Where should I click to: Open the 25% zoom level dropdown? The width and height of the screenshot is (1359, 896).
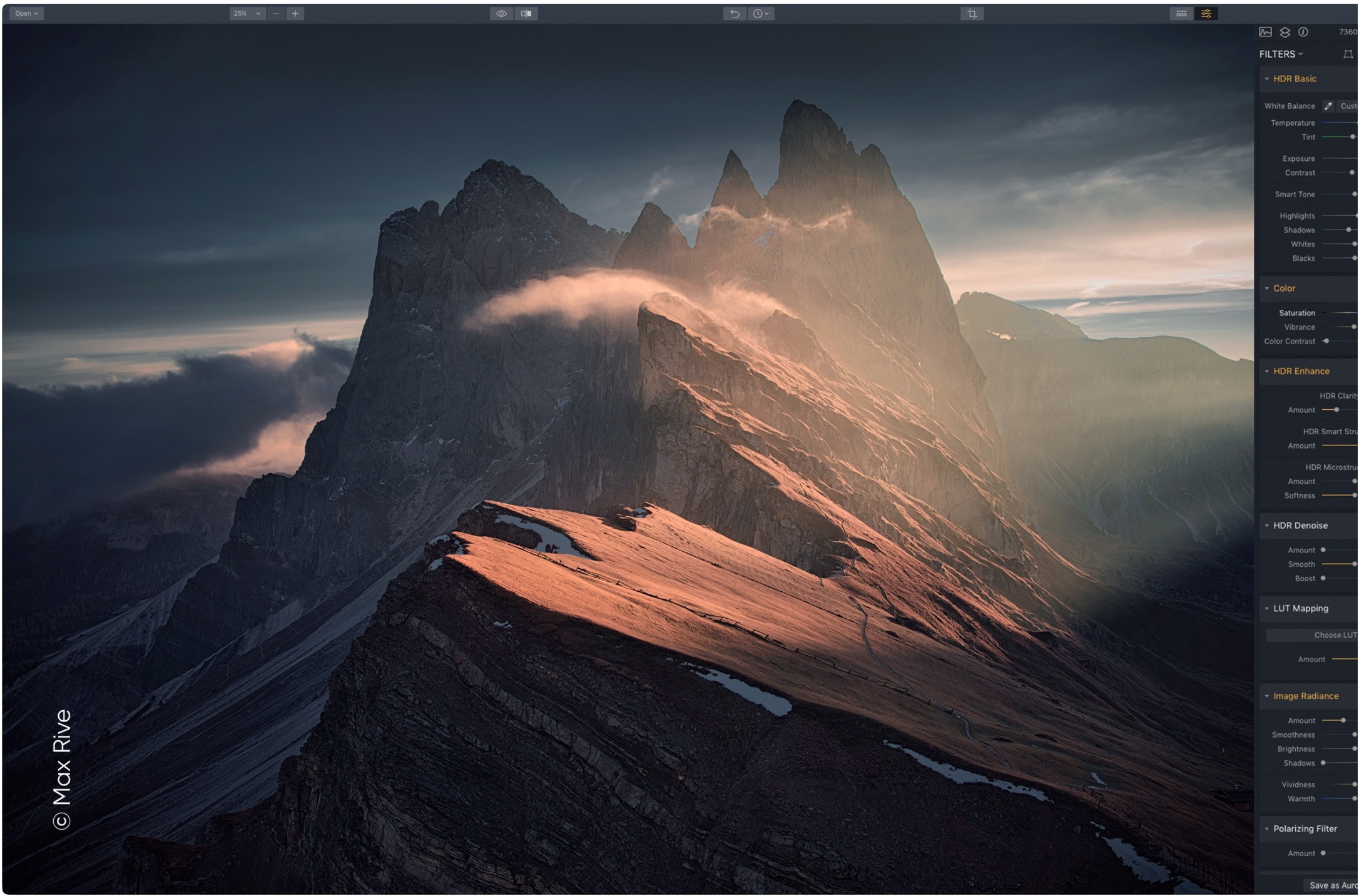pos(247,13)
